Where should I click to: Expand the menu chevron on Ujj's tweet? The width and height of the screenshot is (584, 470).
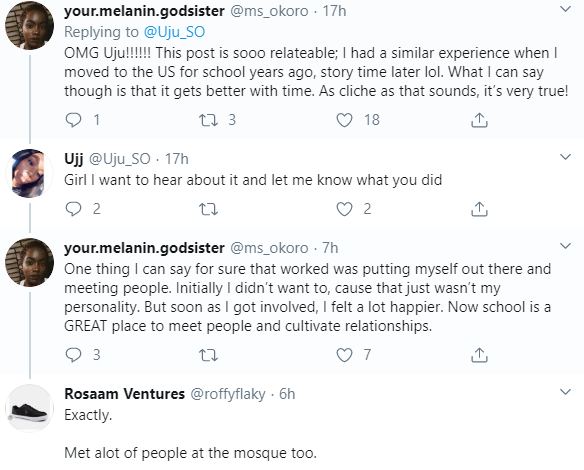point(565,157)
